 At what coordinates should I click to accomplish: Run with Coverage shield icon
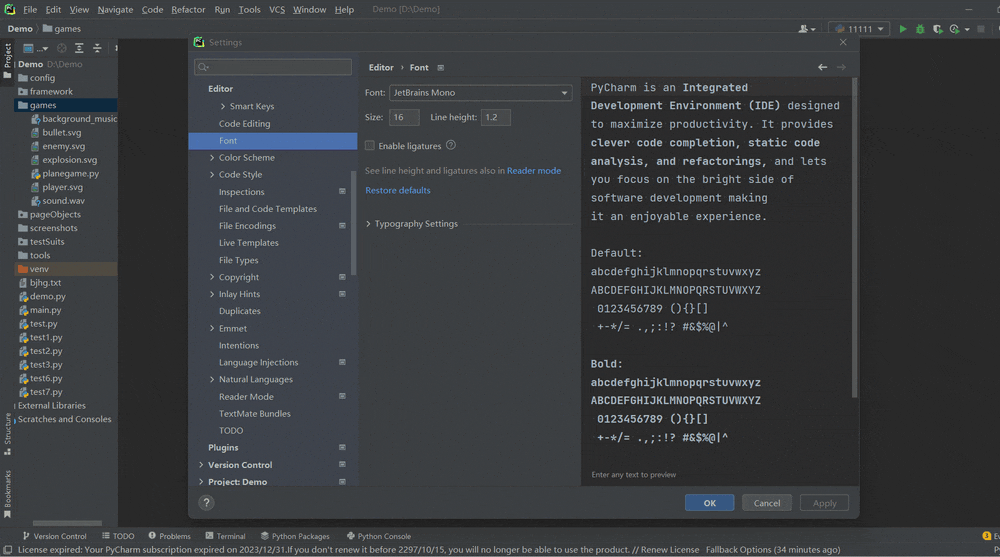click(x=937, y=29)
